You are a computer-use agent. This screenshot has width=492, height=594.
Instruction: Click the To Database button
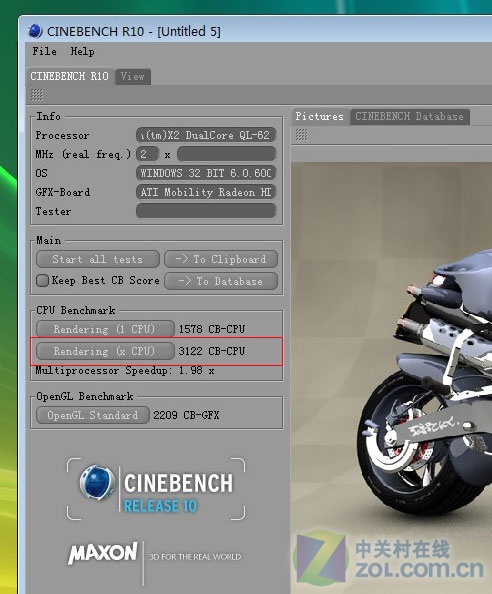pos(221,281)
